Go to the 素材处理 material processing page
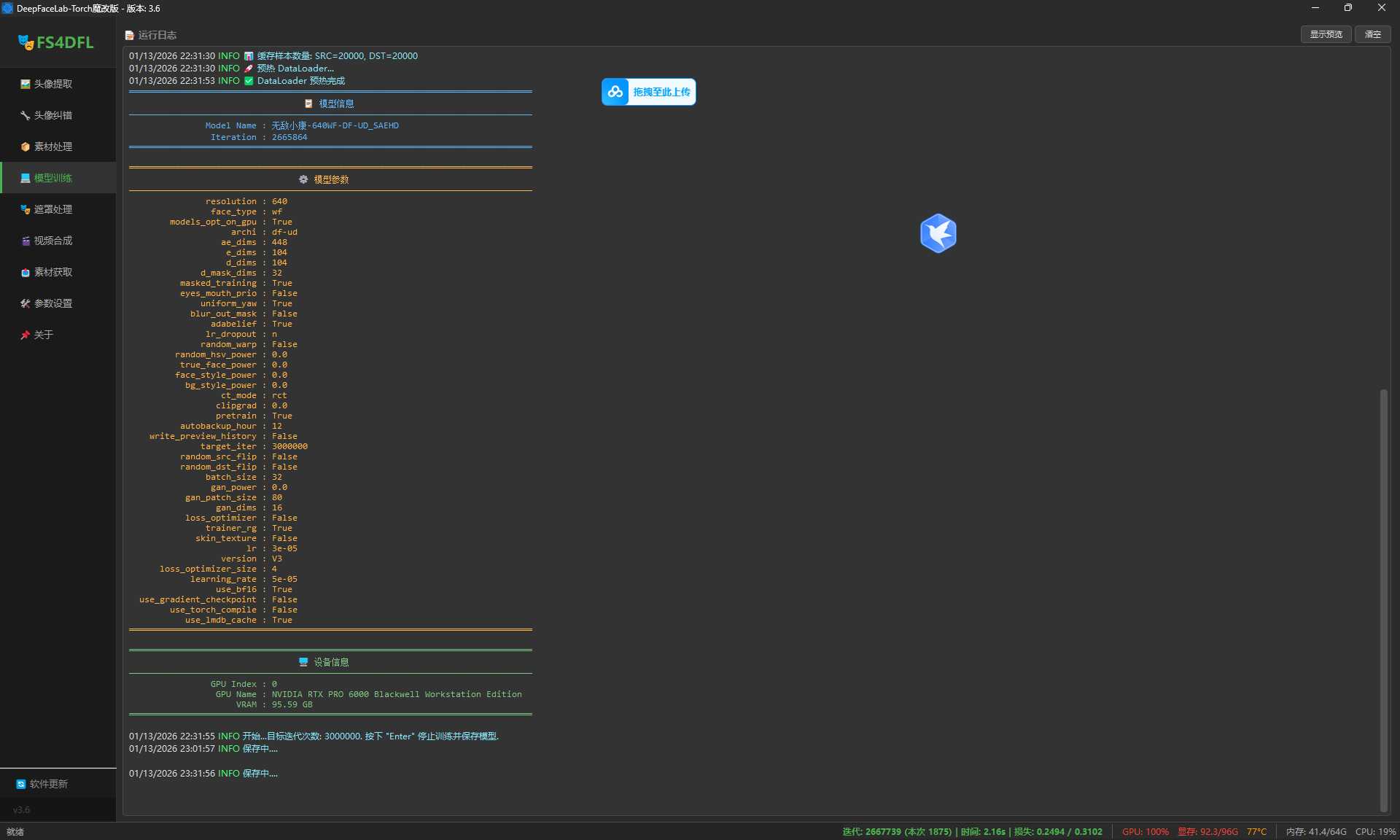Viewport: 1400px width, 840px height. (x=52, y=147)
